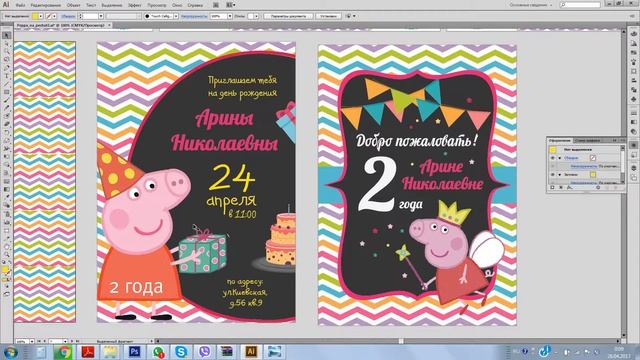This screenshot has height=360, width=640.
Task: Click the yellow fill swatch in control bar
Action: click(x=35, y=16)
